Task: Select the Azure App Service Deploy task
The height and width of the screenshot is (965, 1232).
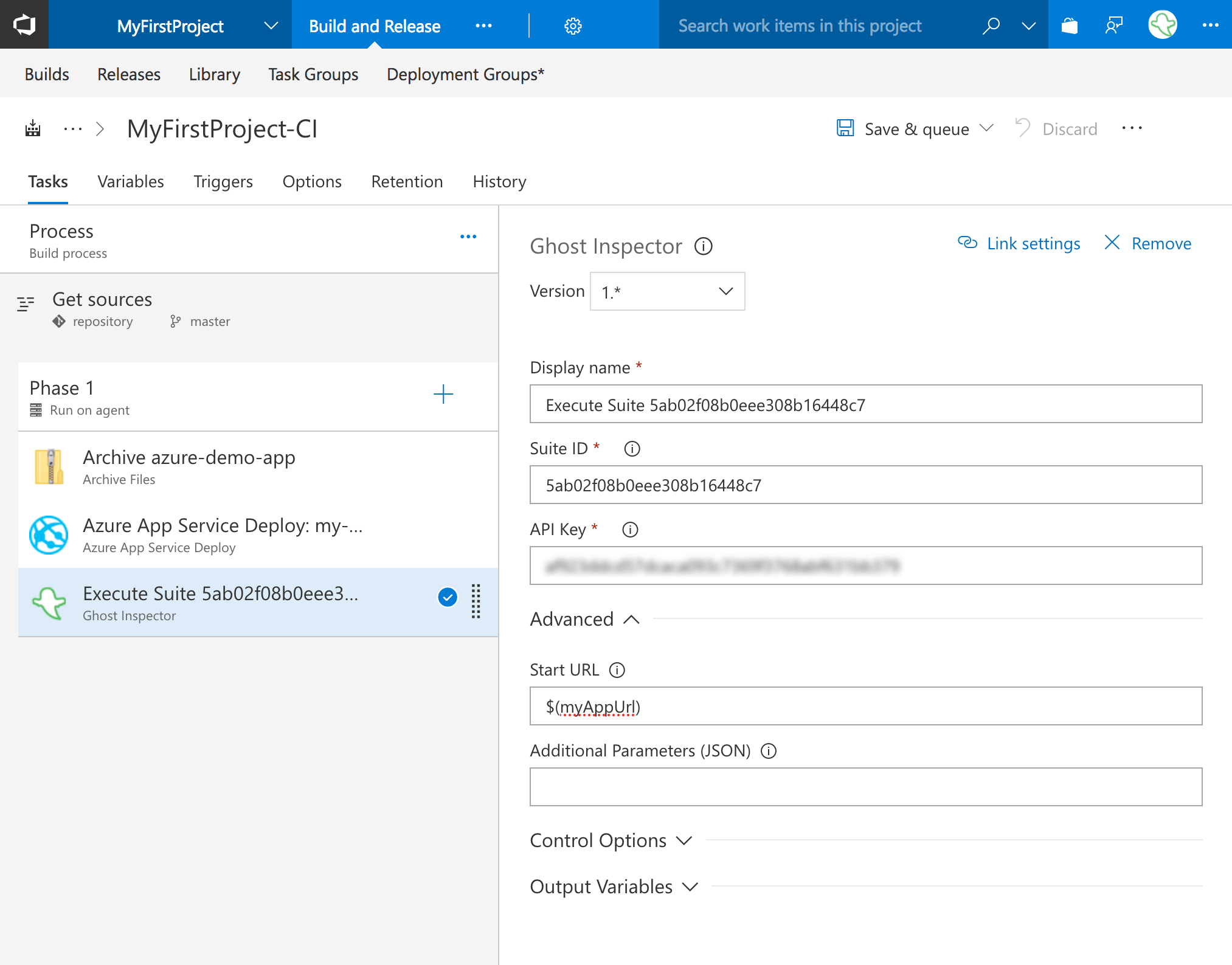Action: click(258, 534)
